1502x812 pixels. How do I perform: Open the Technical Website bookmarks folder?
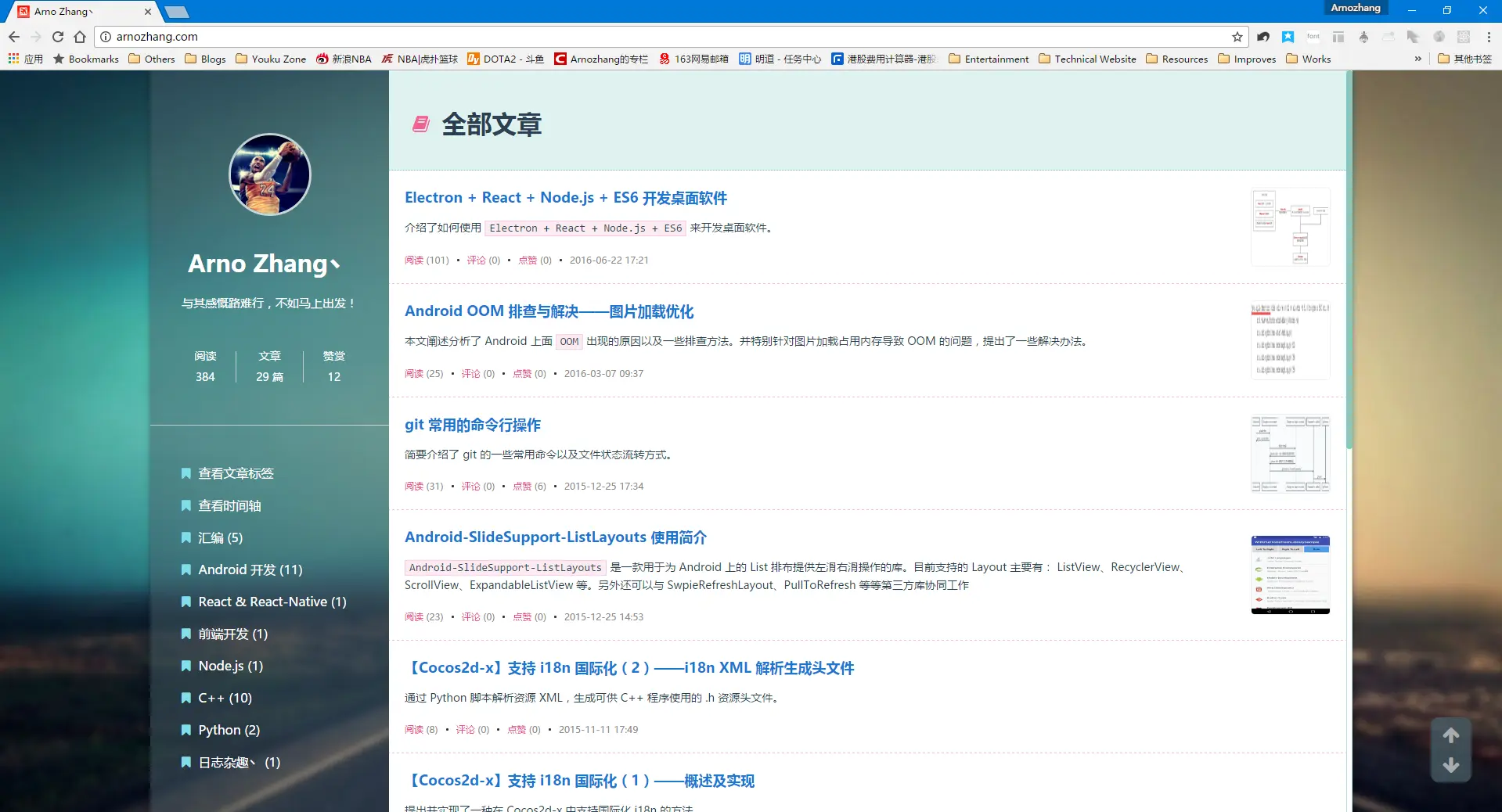pyautogui.click(x=1086, y=59)
